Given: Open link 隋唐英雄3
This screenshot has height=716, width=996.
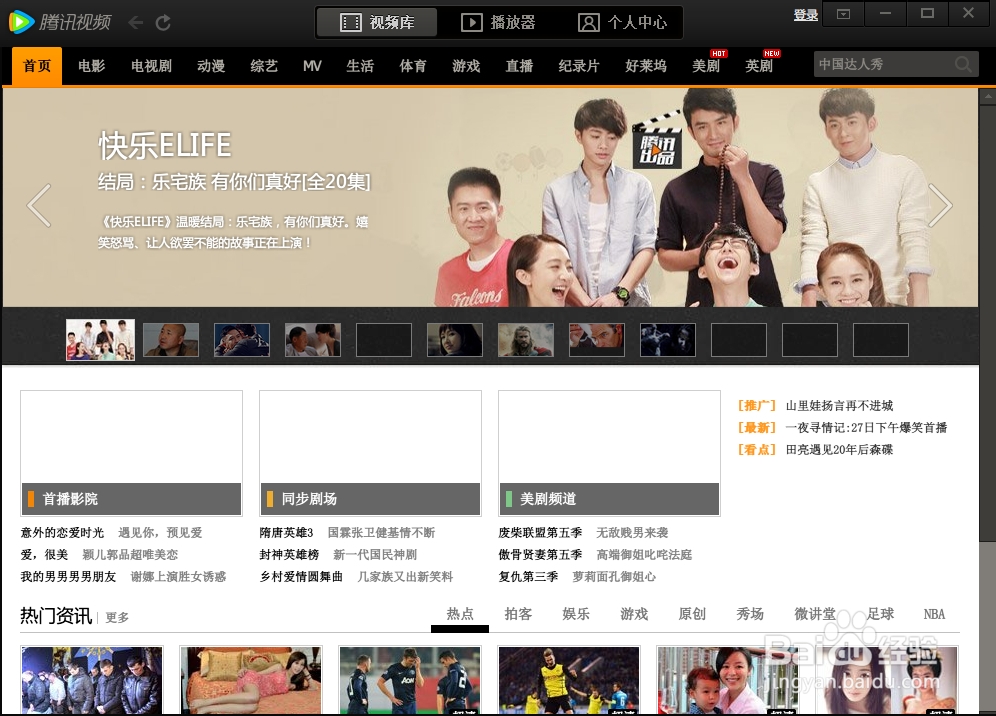Looking at the screenshot, I should 286,533.
